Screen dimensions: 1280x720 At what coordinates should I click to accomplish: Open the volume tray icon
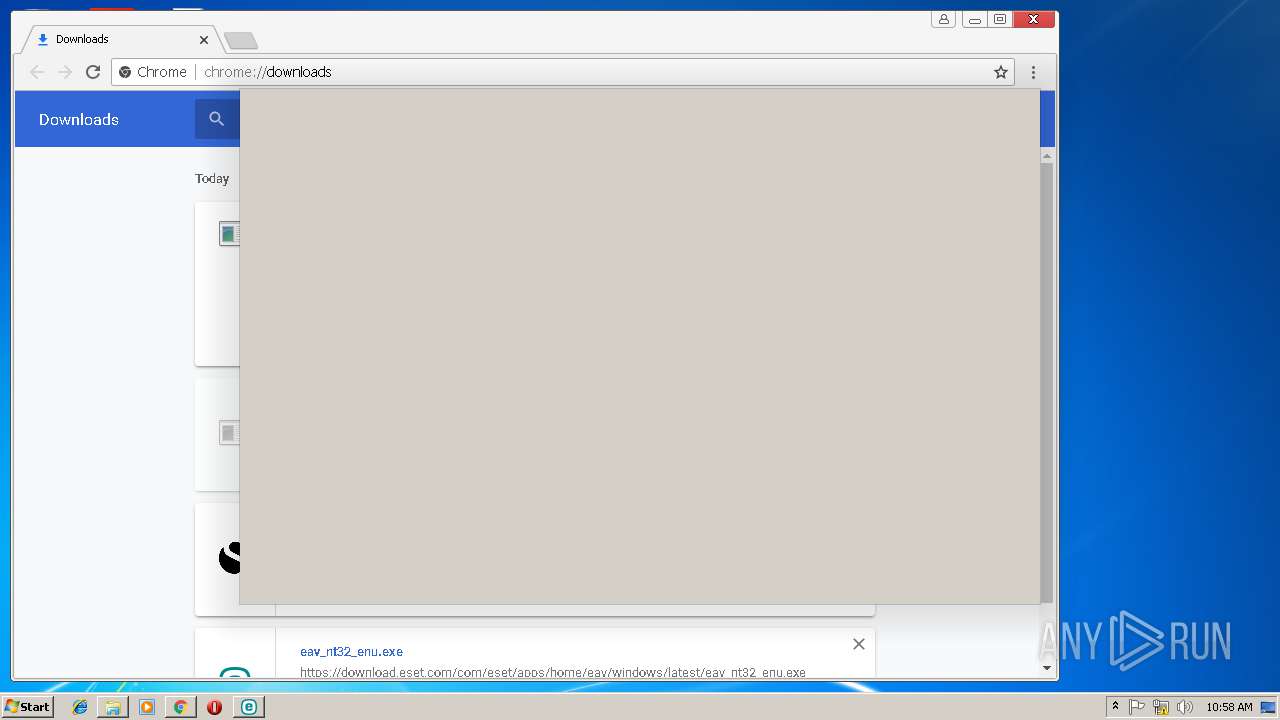(1185, 707)
